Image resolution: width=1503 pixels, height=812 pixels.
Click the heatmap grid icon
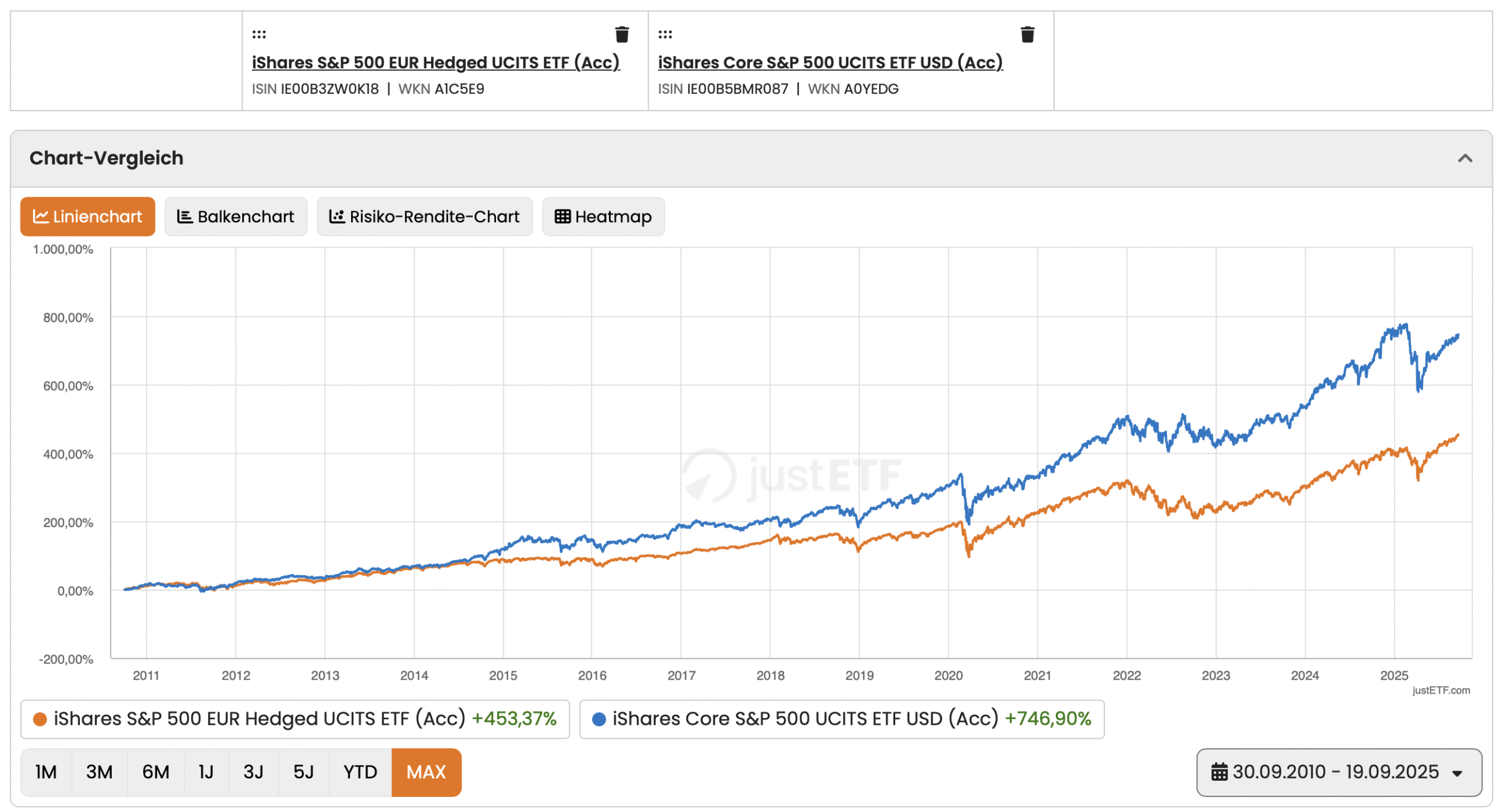point(562,216)
